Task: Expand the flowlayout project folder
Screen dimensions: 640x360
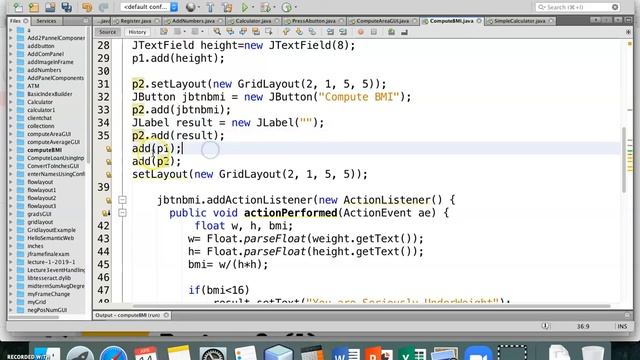Action: pyautogui.click(x=11, y=182)
